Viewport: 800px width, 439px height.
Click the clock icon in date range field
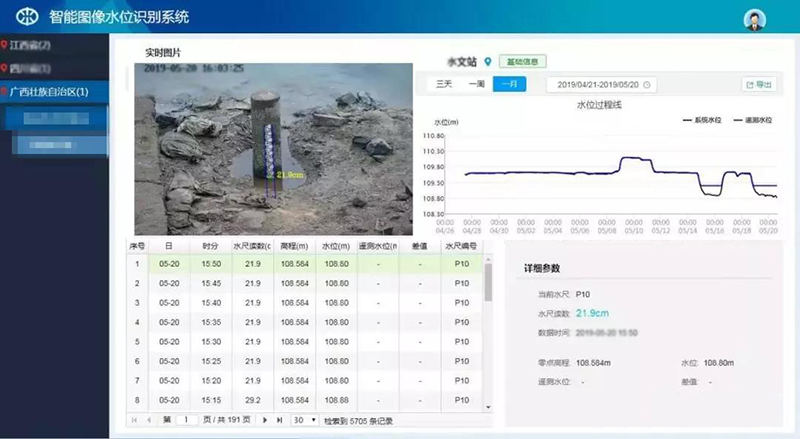click(x=553, y=85)
